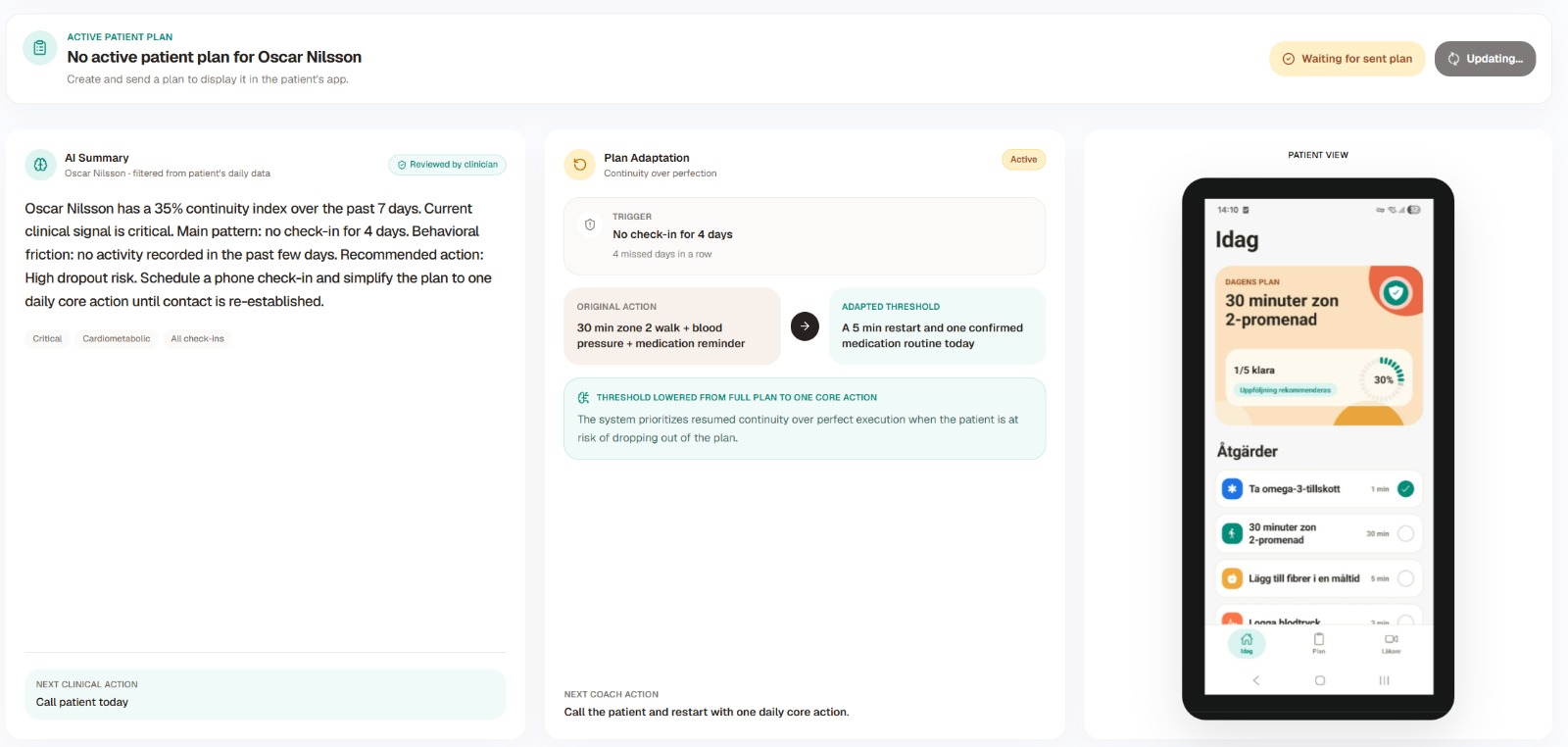
Task: Tap the Läkare video icon in phone navigation
Action: tap(1391, 643)
